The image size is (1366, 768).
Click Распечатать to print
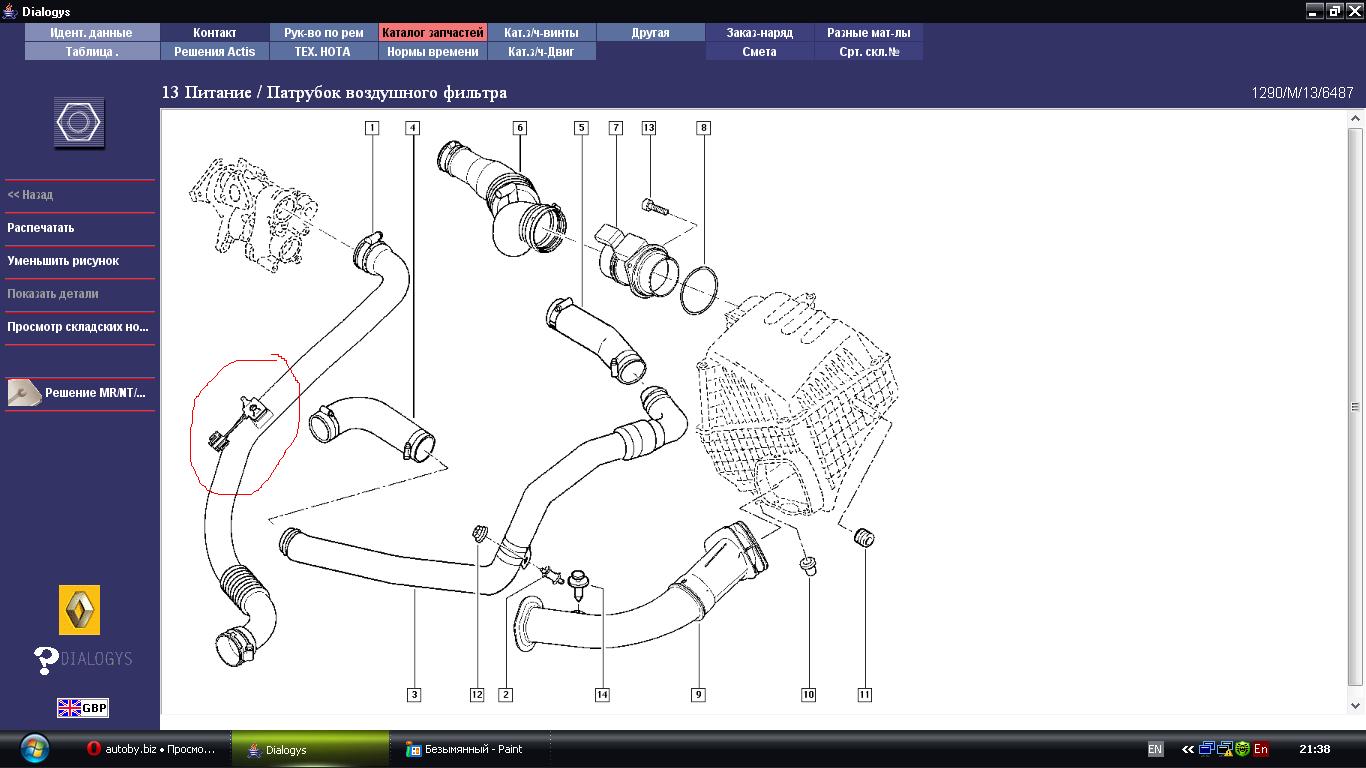point(41,228)
